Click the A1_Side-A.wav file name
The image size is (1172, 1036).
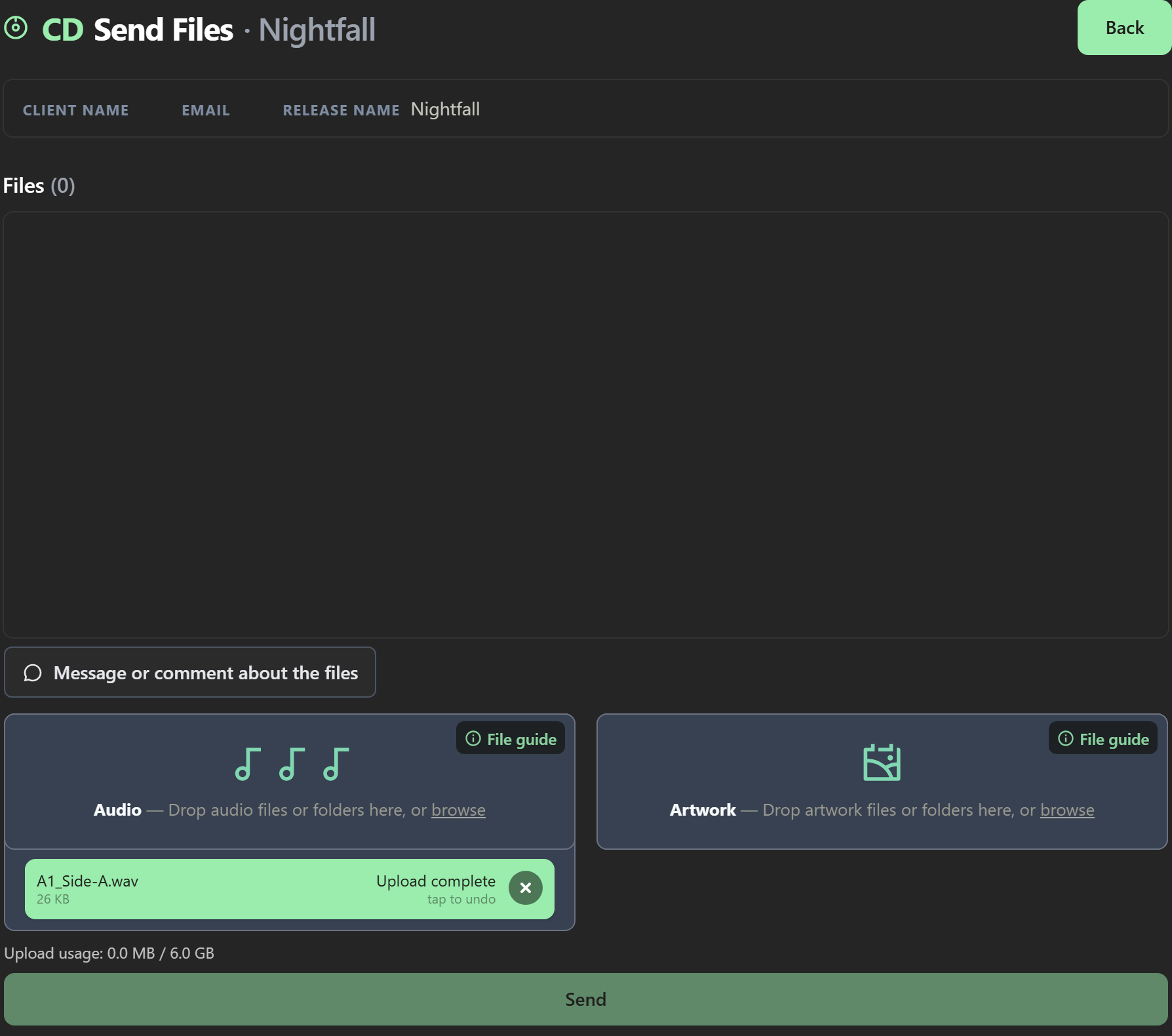point(87,881)
